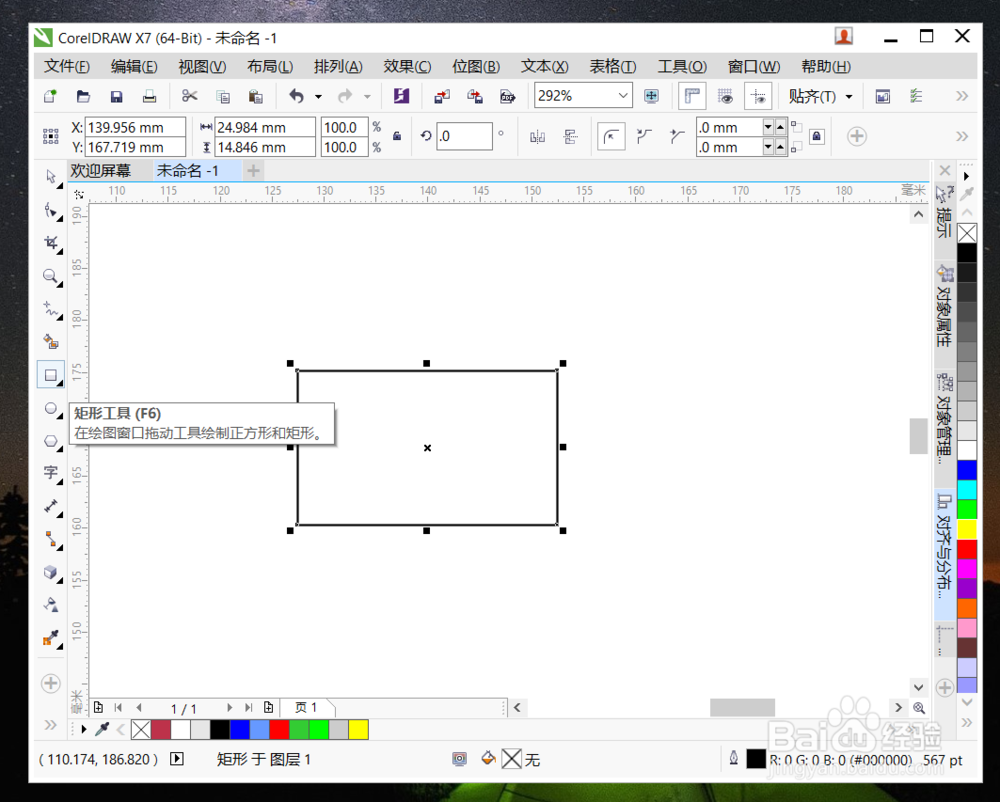The image size is (1000, 802).
Task: Toggle the lock aspect ratio padlock
Action: coord(399,137)
